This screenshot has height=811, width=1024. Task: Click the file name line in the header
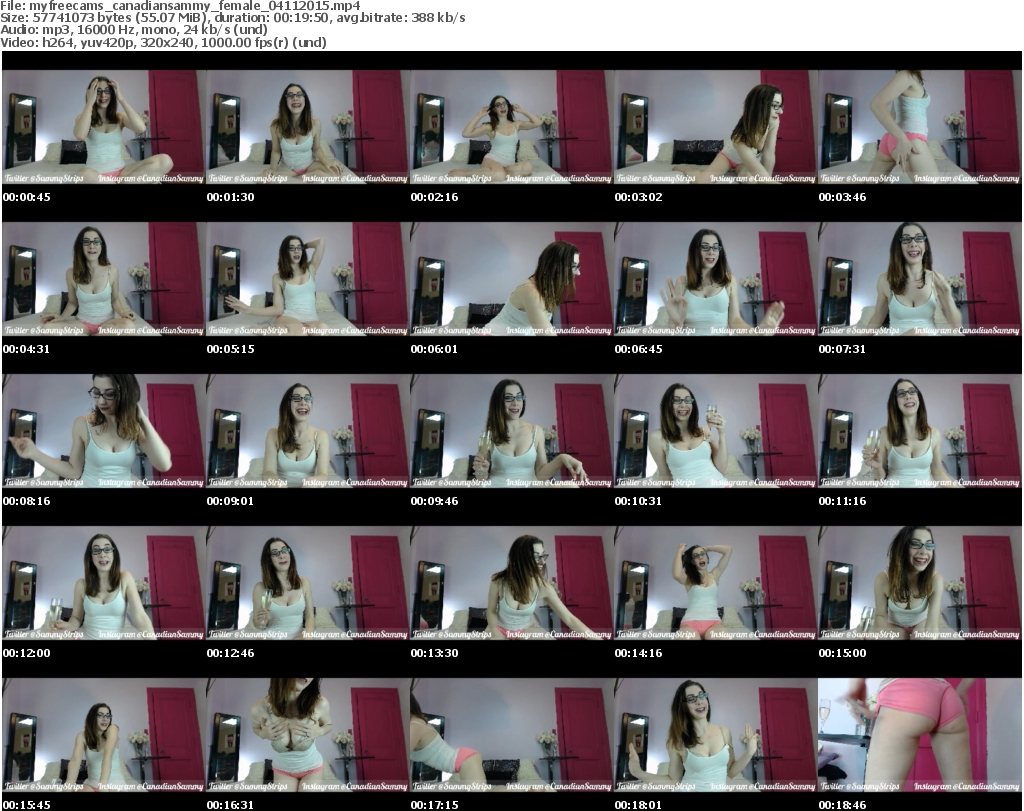pos(180,6)
